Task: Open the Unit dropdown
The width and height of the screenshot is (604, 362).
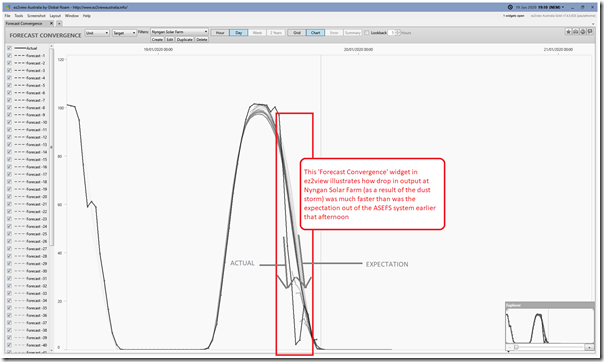Action: [97, 33]
